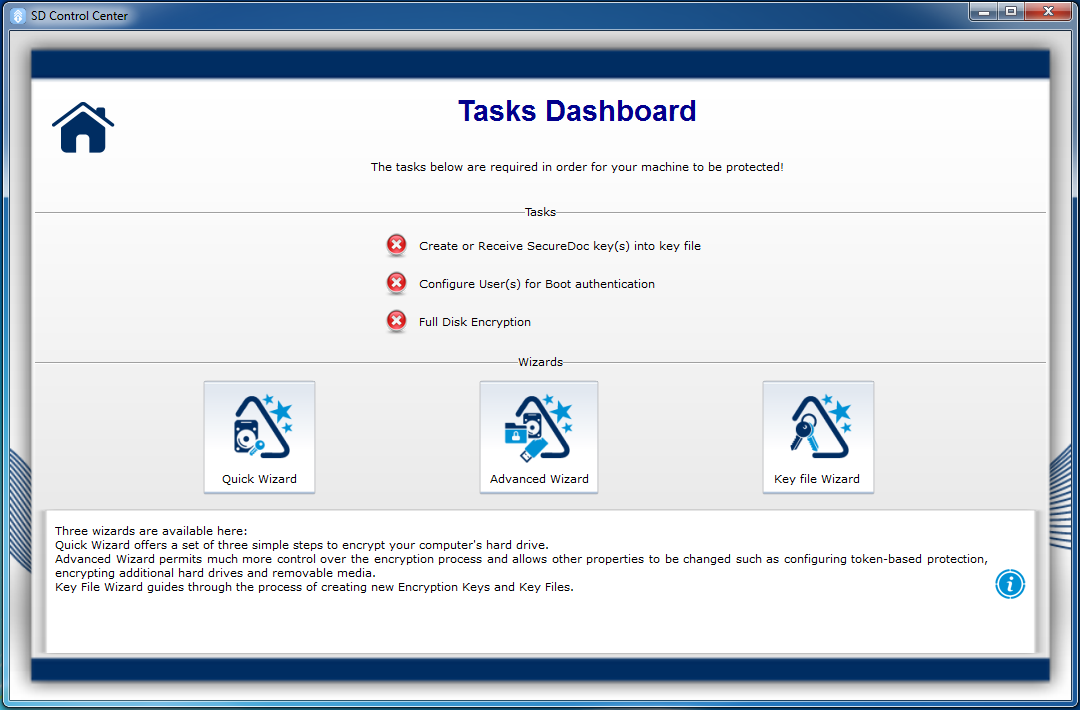The width and height of the screenshot is (1080, 710).
Task: Select 'Configure User(s) for Boot authentication' task
Action: (537, 284)
